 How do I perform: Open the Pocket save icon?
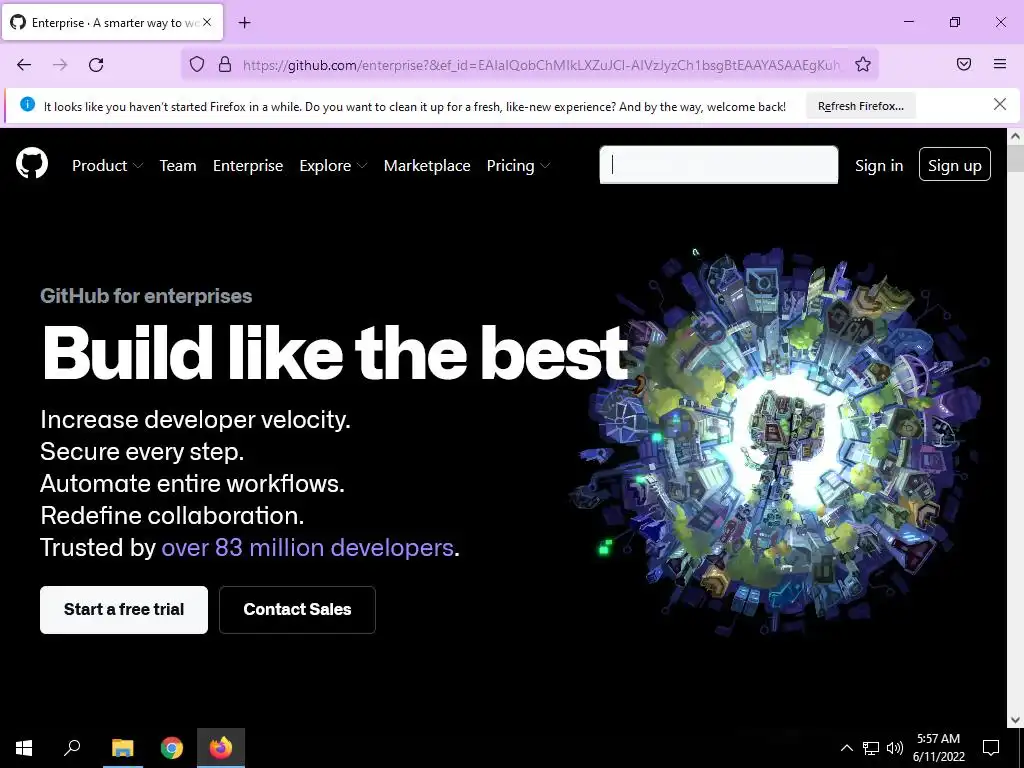tap(964, 64)
